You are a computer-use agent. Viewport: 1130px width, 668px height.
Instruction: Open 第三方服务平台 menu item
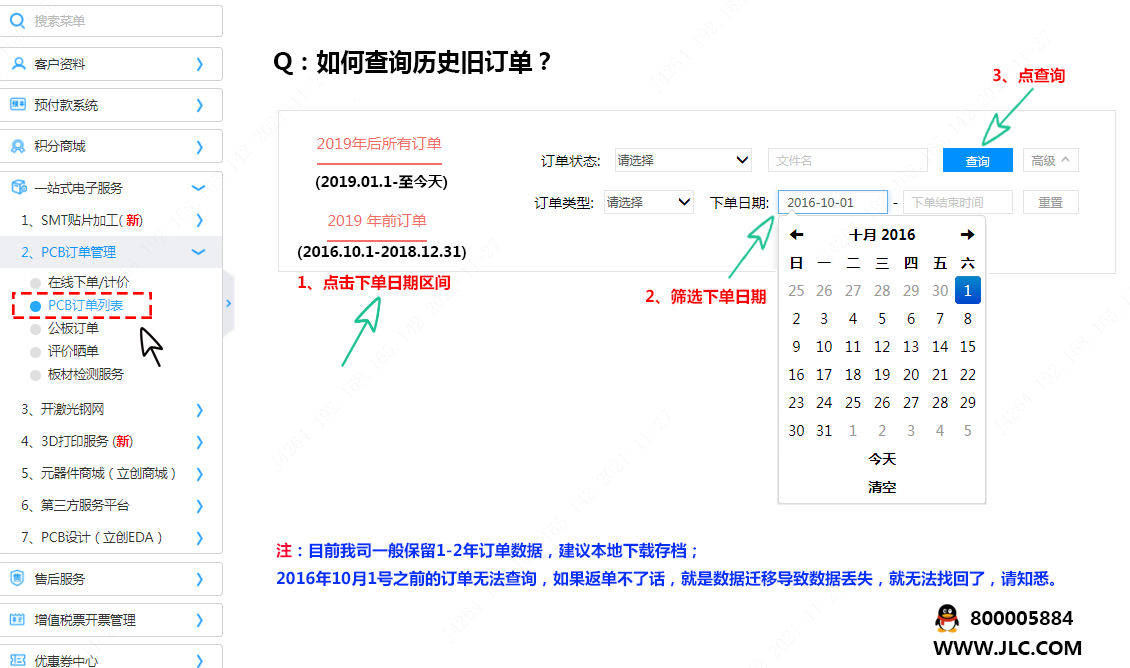click(111, 505)
